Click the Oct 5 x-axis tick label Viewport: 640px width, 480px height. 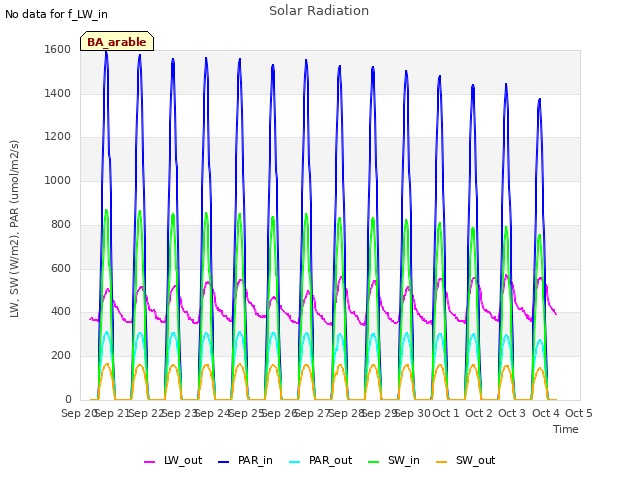(x=579, y=413)
